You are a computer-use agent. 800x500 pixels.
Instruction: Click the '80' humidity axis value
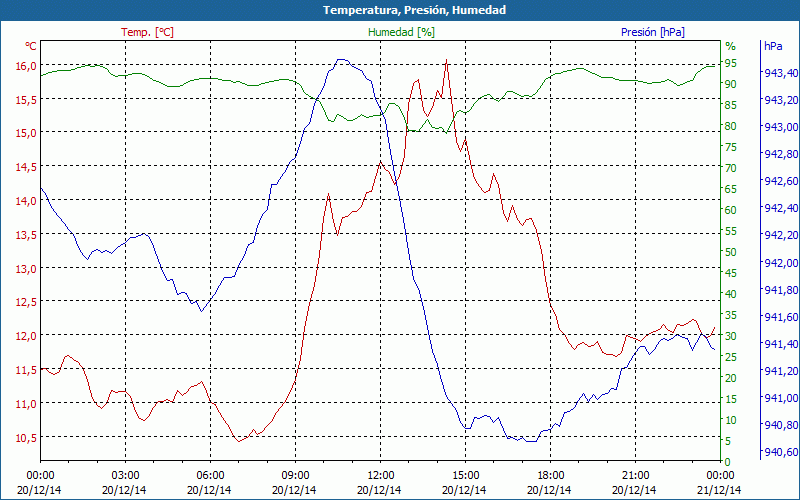pos(731,126)
